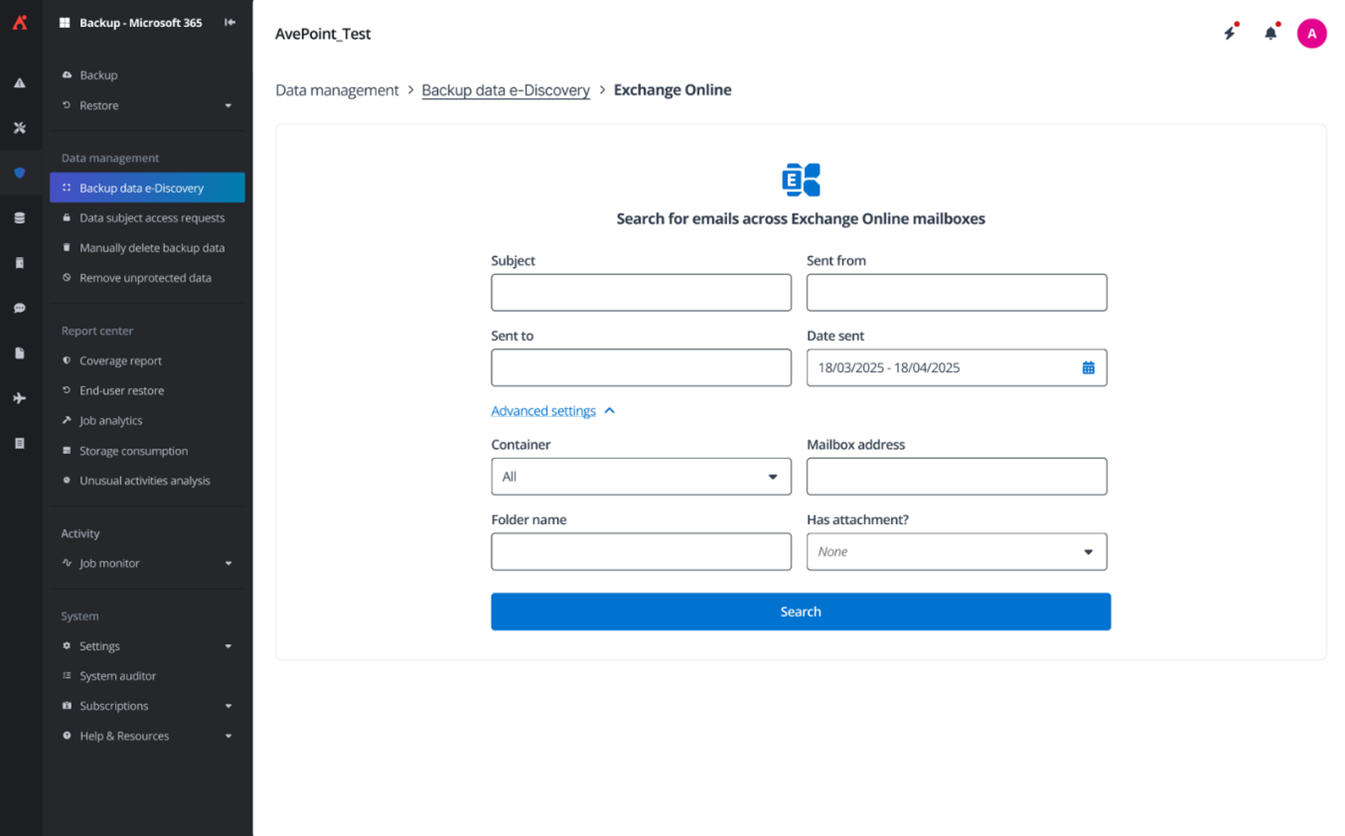
Task: Click the lightning bolt icon in header
Action: coord(1230,33)
